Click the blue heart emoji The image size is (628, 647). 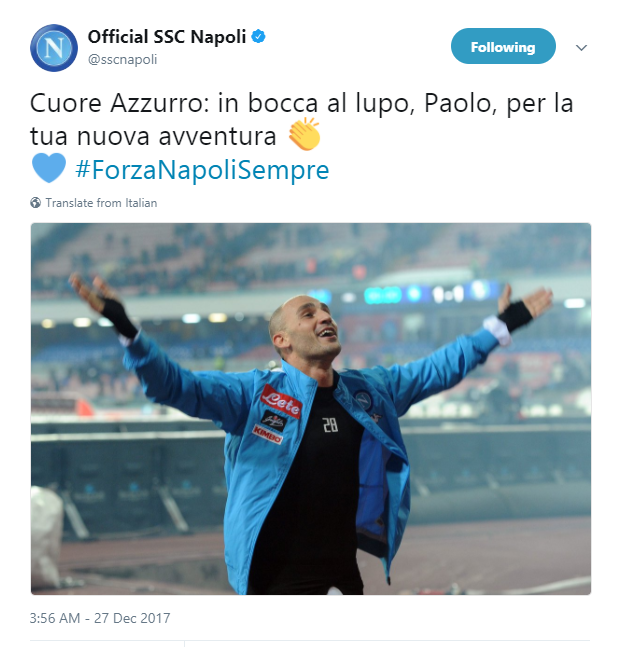(49, 168)
